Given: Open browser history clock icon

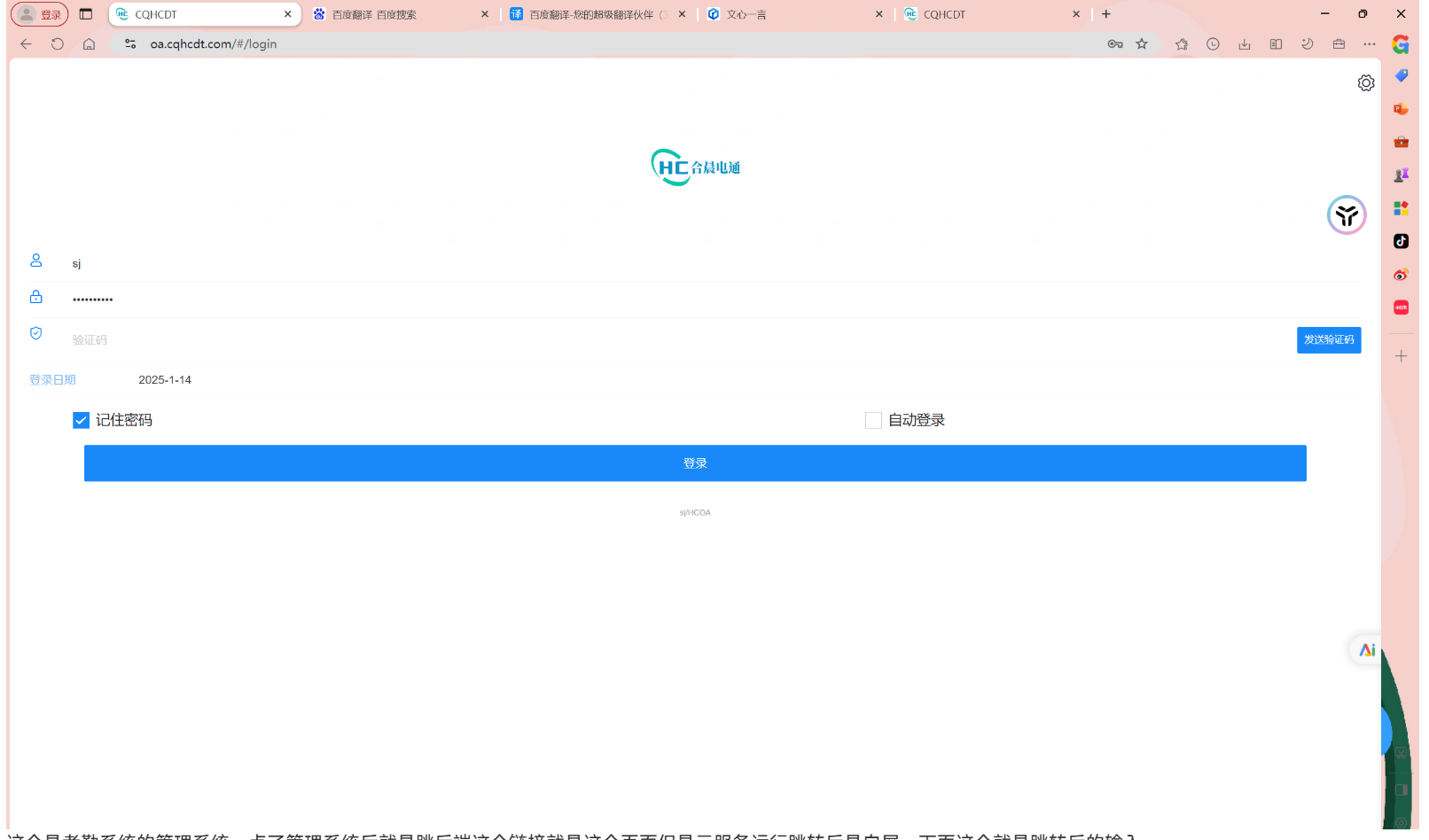Looking at the screenshot, I should [1213, 44].
